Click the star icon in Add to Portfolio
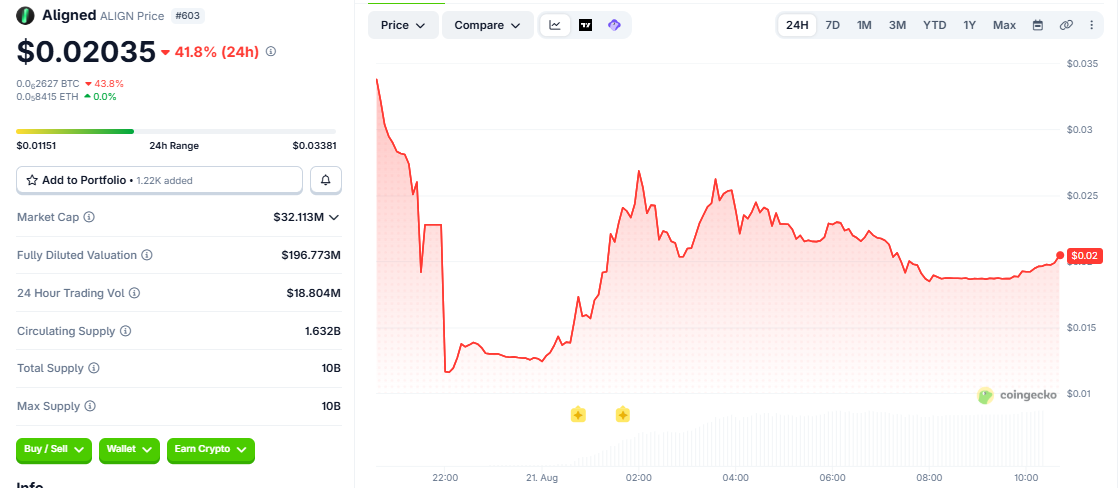This screenshot has width=1119, height=488. (32, 180)
